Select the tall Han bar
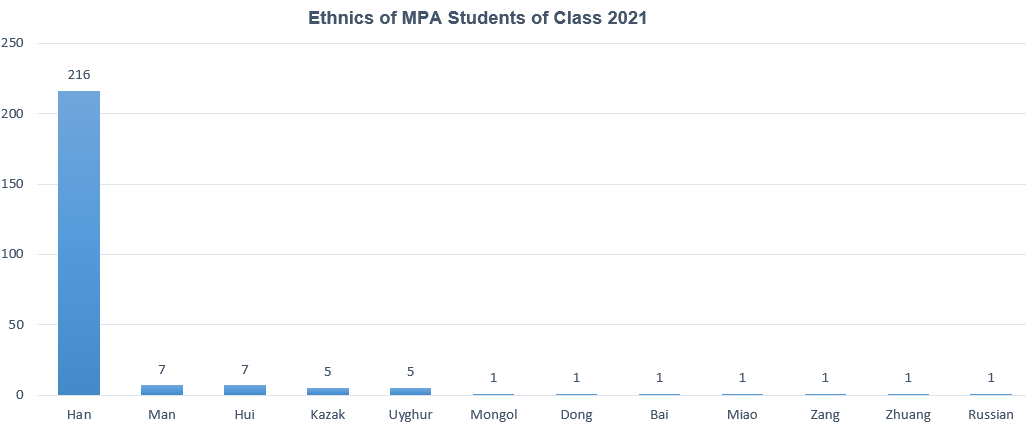Image resolution: width=1026 pixels, height=434 pixels. coord(79,242)
